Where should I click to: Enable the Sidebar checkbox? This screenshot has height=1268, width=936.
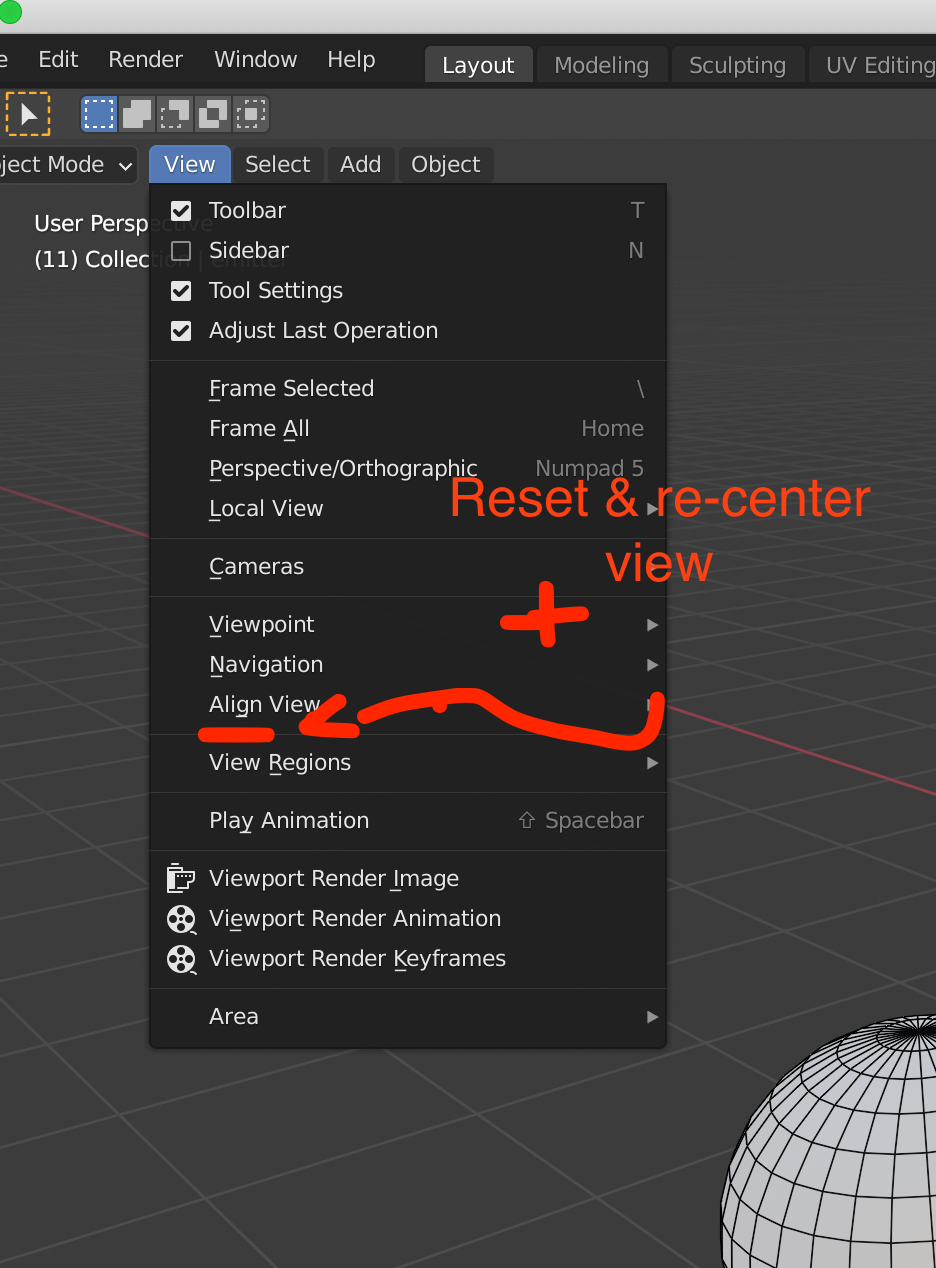click(x=181, y=250)
